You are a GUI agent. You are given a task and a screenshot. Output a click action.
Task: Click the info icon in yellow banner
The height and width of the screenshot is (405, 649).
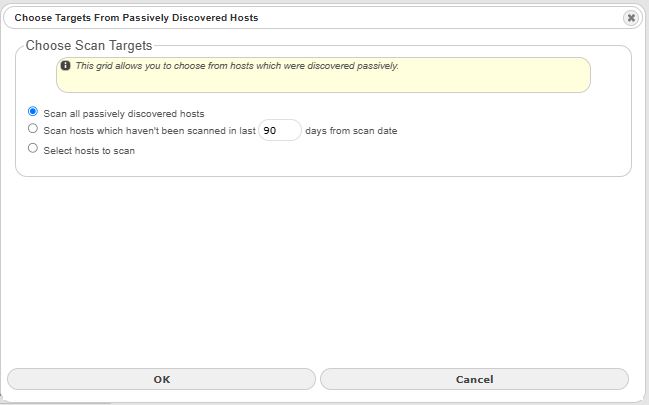coord(65,65)
